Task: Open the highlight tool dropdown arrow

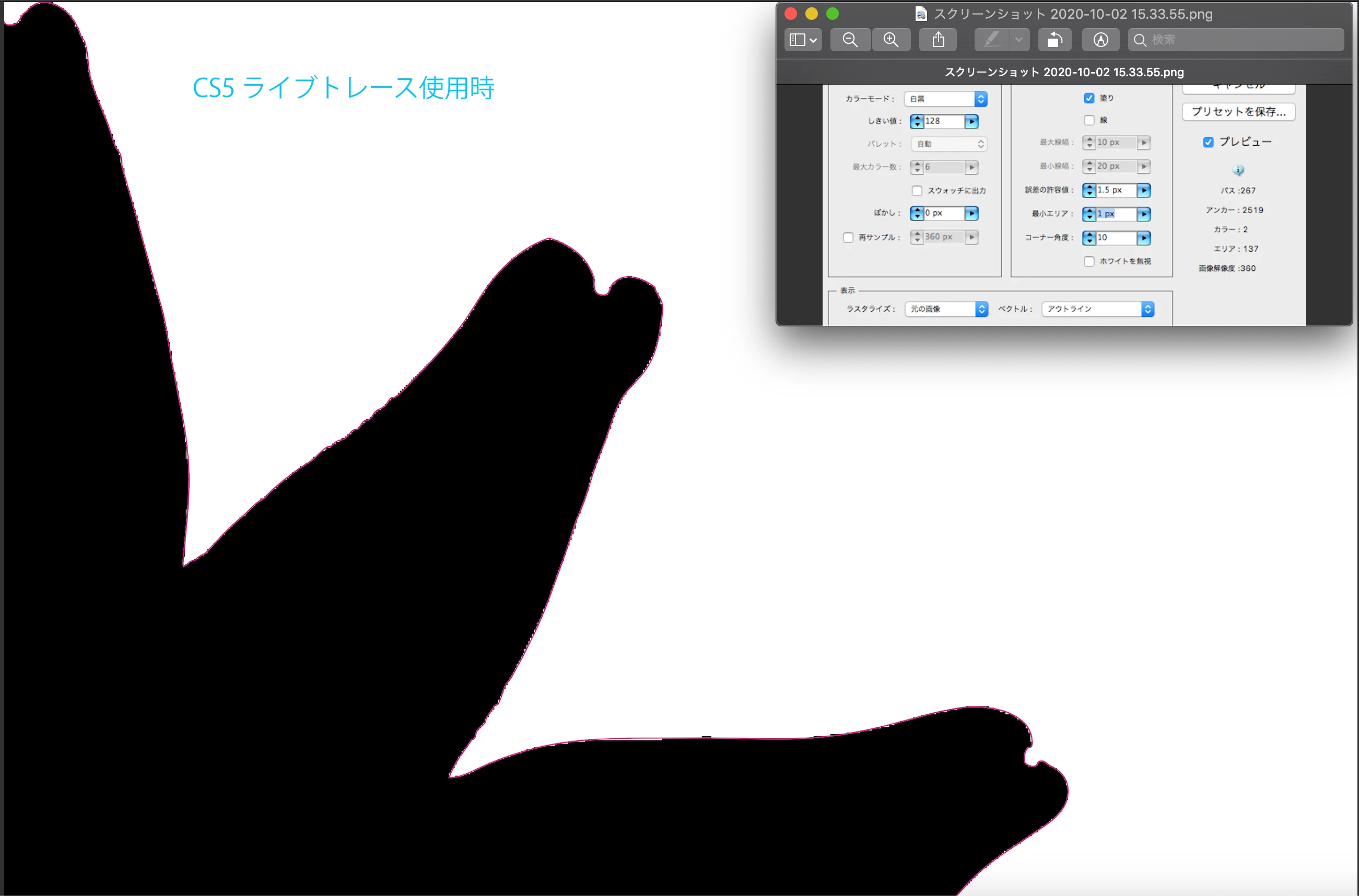Action: 1018,40
